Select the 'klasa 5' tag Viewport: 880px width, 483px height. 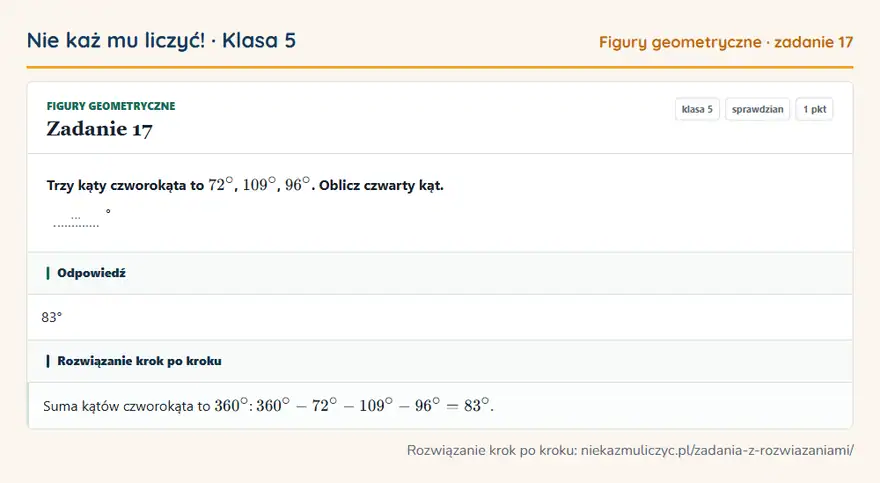point(697,109)
